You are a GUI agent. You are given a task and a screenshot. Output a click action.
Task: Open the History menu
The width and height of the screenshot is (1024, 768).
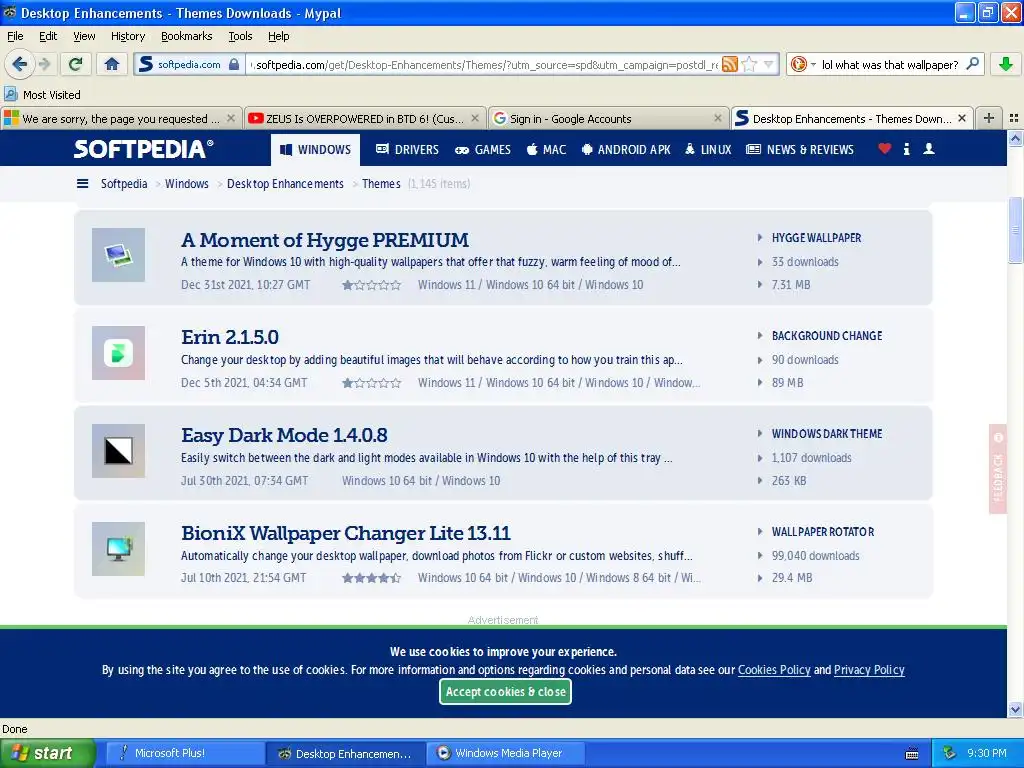click(x=127, y=36)
